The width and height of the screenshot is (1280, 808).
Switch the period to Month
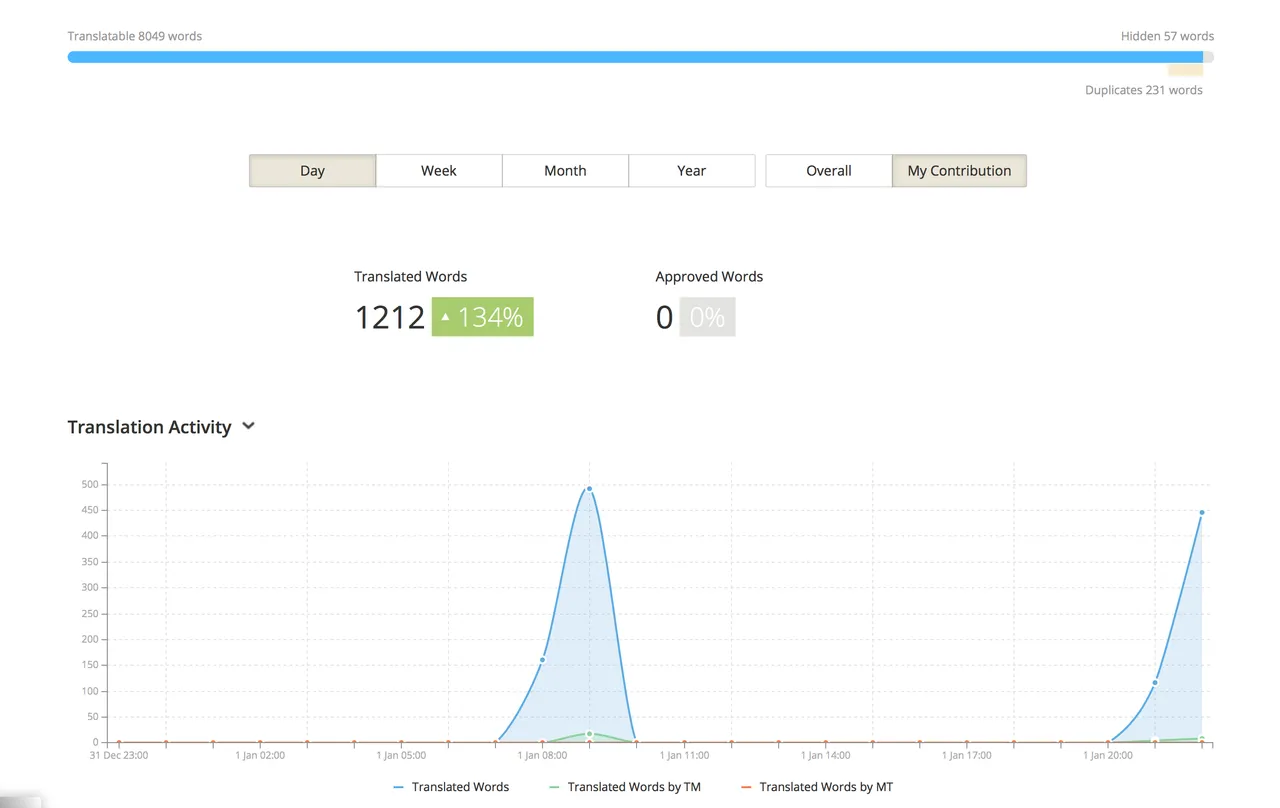point(565,170)
